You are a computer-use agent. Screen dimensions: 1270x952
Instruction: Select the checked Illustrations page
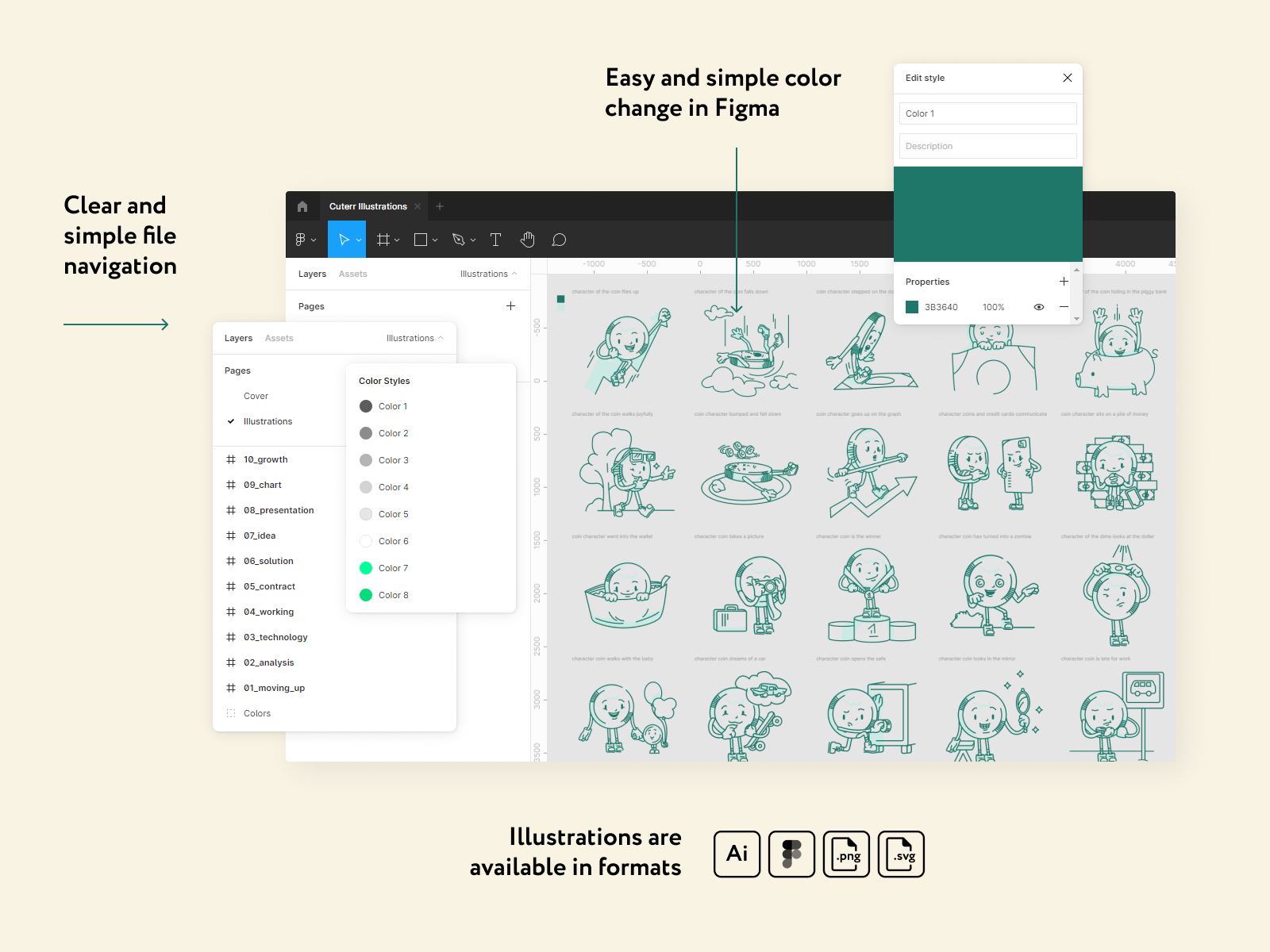click(x=267, y=421)
